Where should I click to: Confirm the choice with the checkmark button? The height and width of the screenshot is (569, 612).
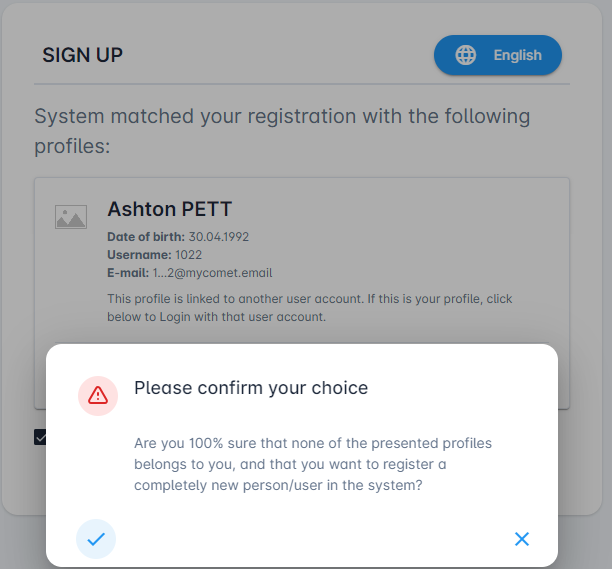[x=96, y=539]
